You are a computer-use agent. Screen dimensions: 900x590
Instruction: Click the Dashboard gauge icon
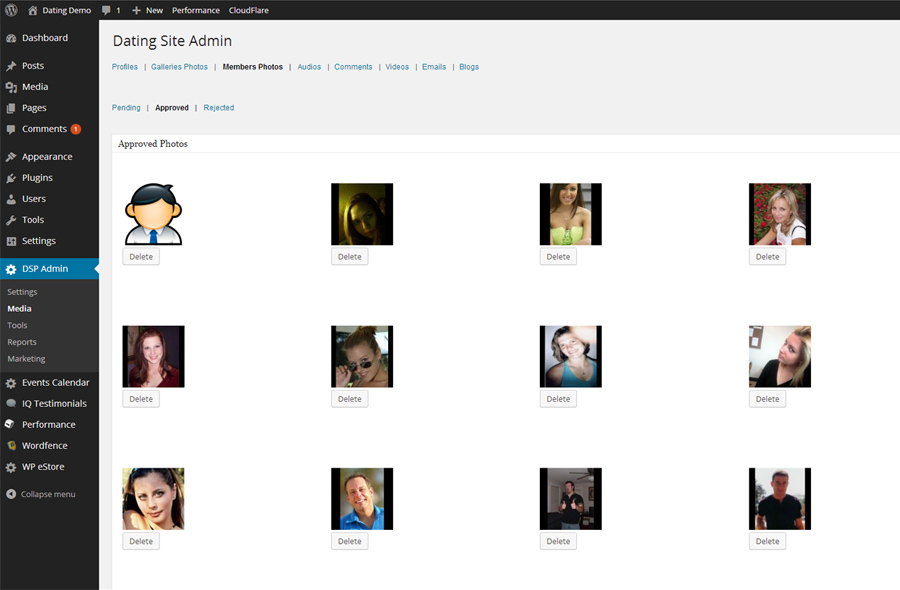(x=11, y=38)
